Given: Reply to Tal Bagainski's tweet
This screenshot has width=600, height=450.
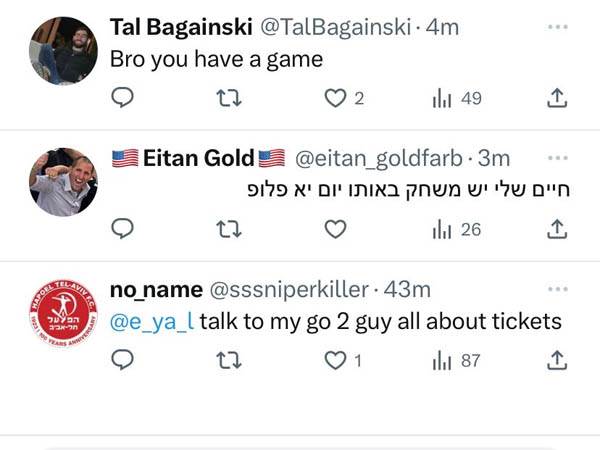Looking at the screenshot, I should (x=122, y=97).
